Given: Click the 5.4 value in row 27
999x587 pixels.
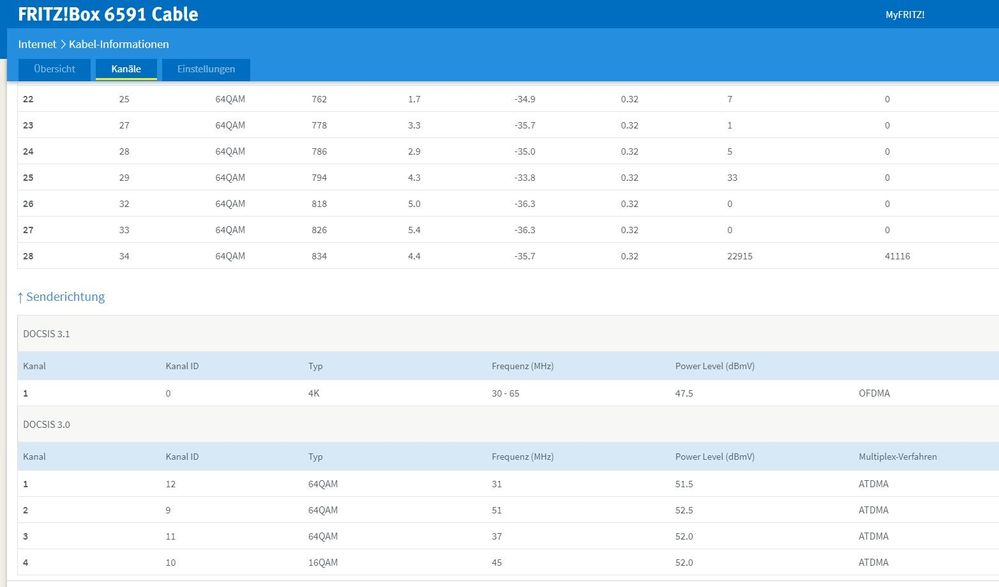Looking at the screenshot, I should tap(414, 230).
